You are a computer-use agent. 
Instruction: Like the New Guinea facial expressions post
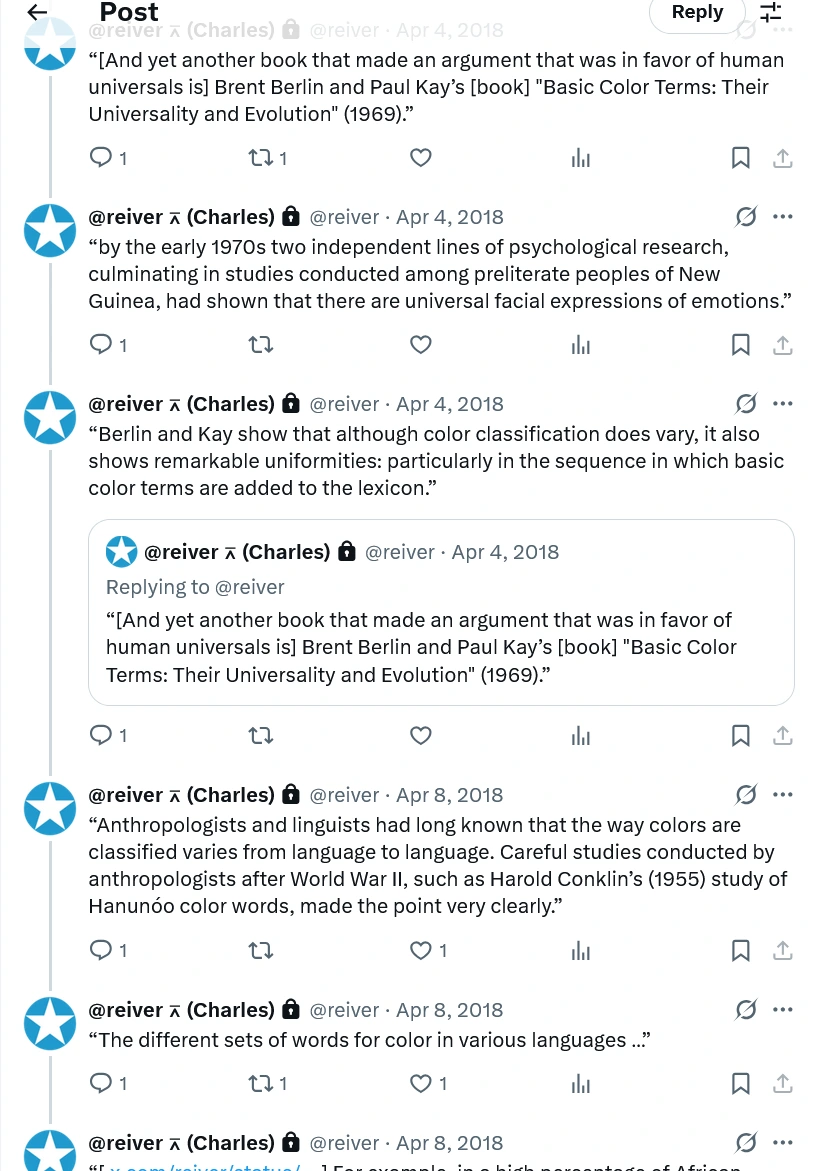[421, 345]
